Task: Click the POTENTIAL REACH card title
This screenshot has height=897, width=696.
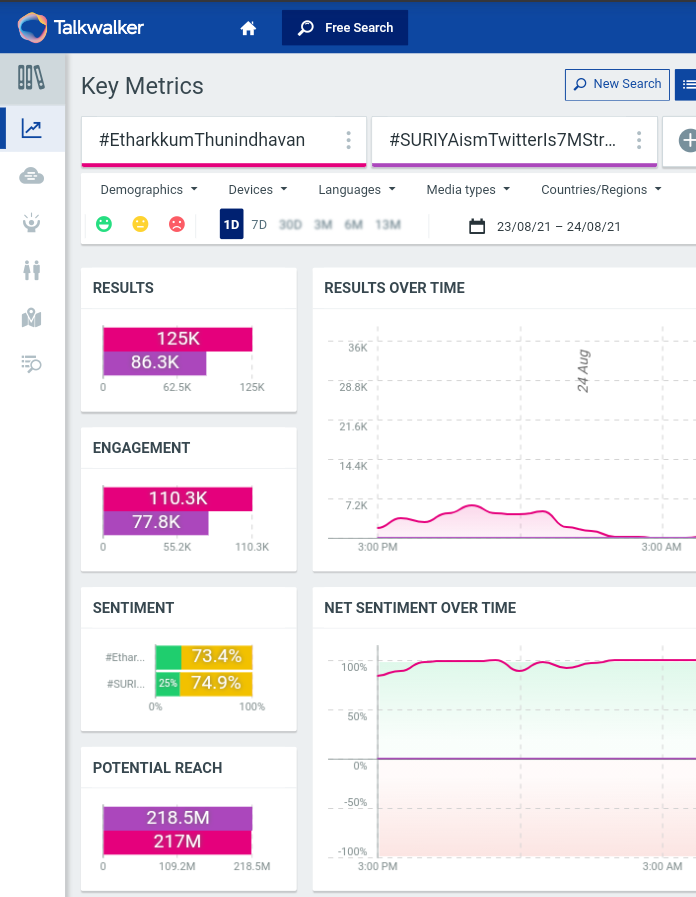Action: click(x=157, y=768)
